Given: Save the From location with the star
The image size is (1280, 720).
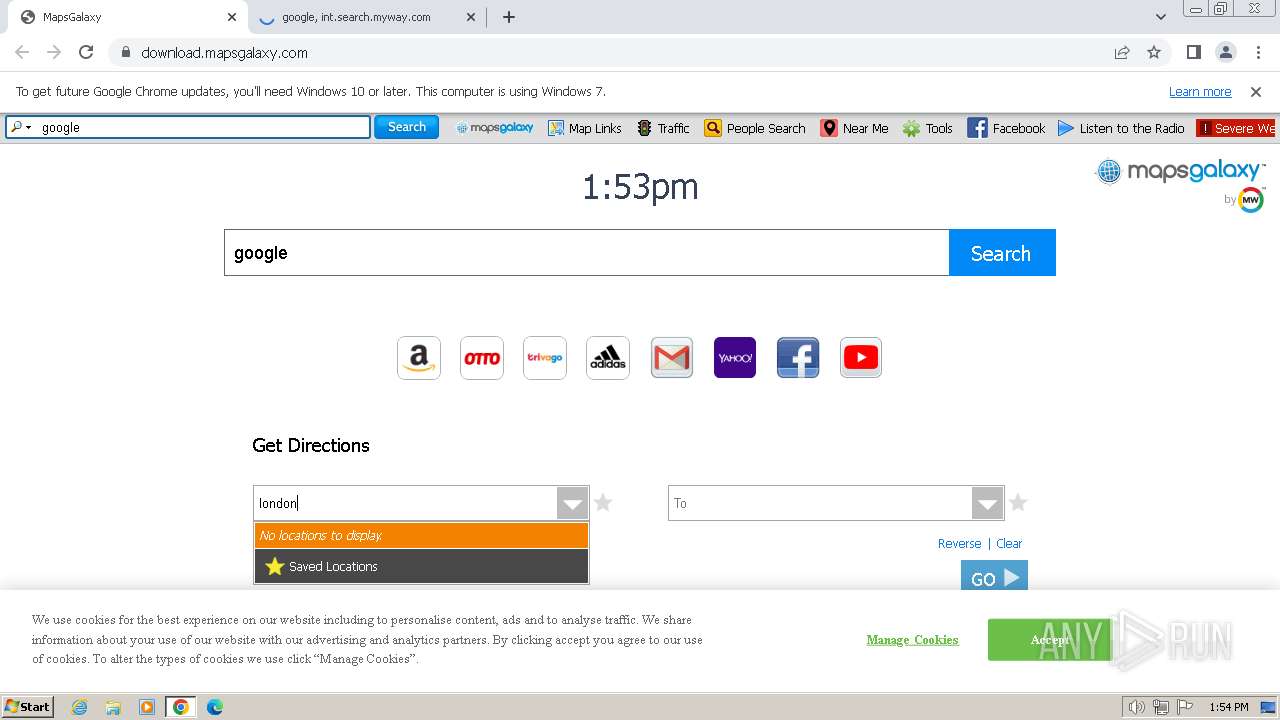Looking at the screenshot, I should [603, 502].
